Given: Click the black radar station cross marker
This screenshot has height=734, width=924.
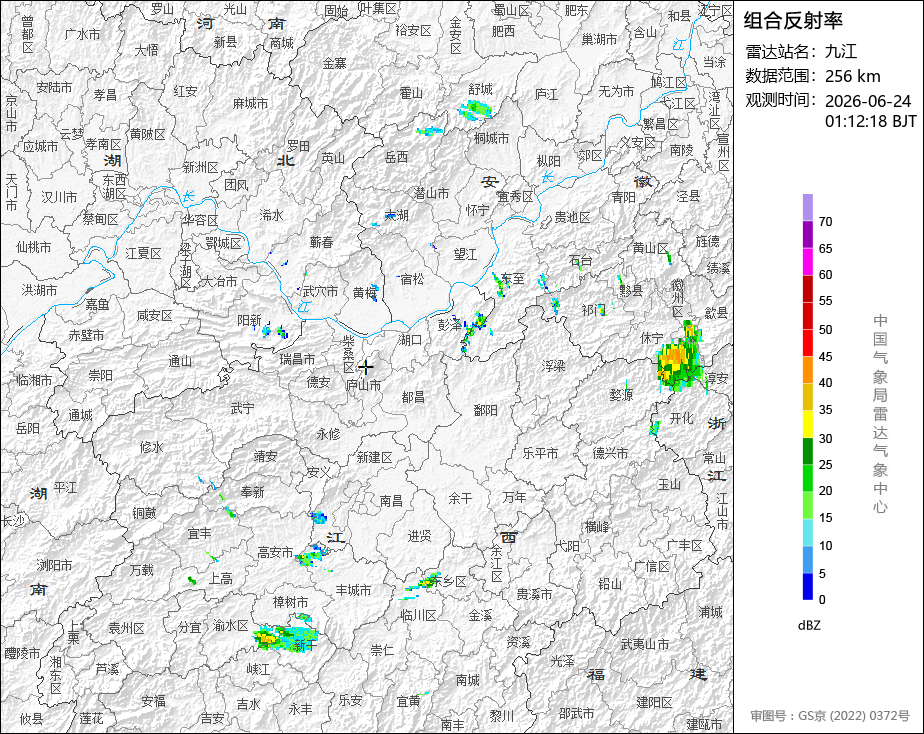Looking at the screenshot, I should pyautogui.click(x=366, y=368).
